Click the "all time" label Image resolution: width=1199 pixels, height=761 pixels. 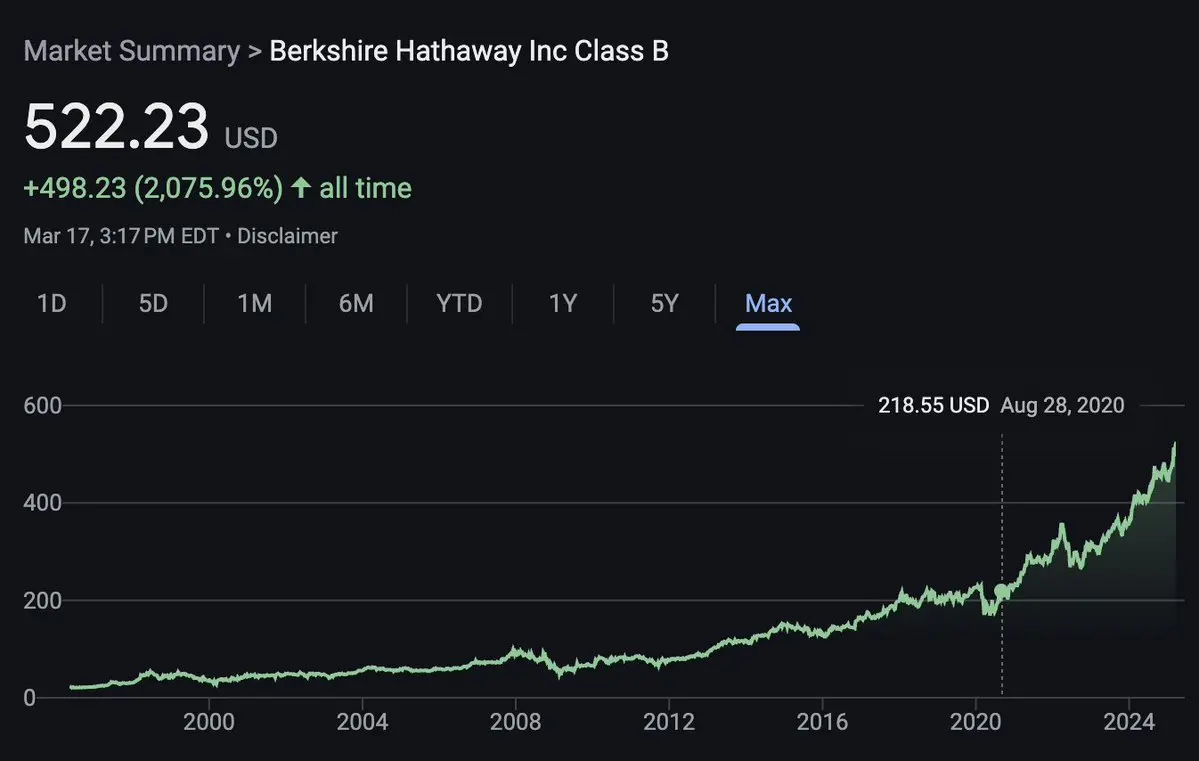366,188
